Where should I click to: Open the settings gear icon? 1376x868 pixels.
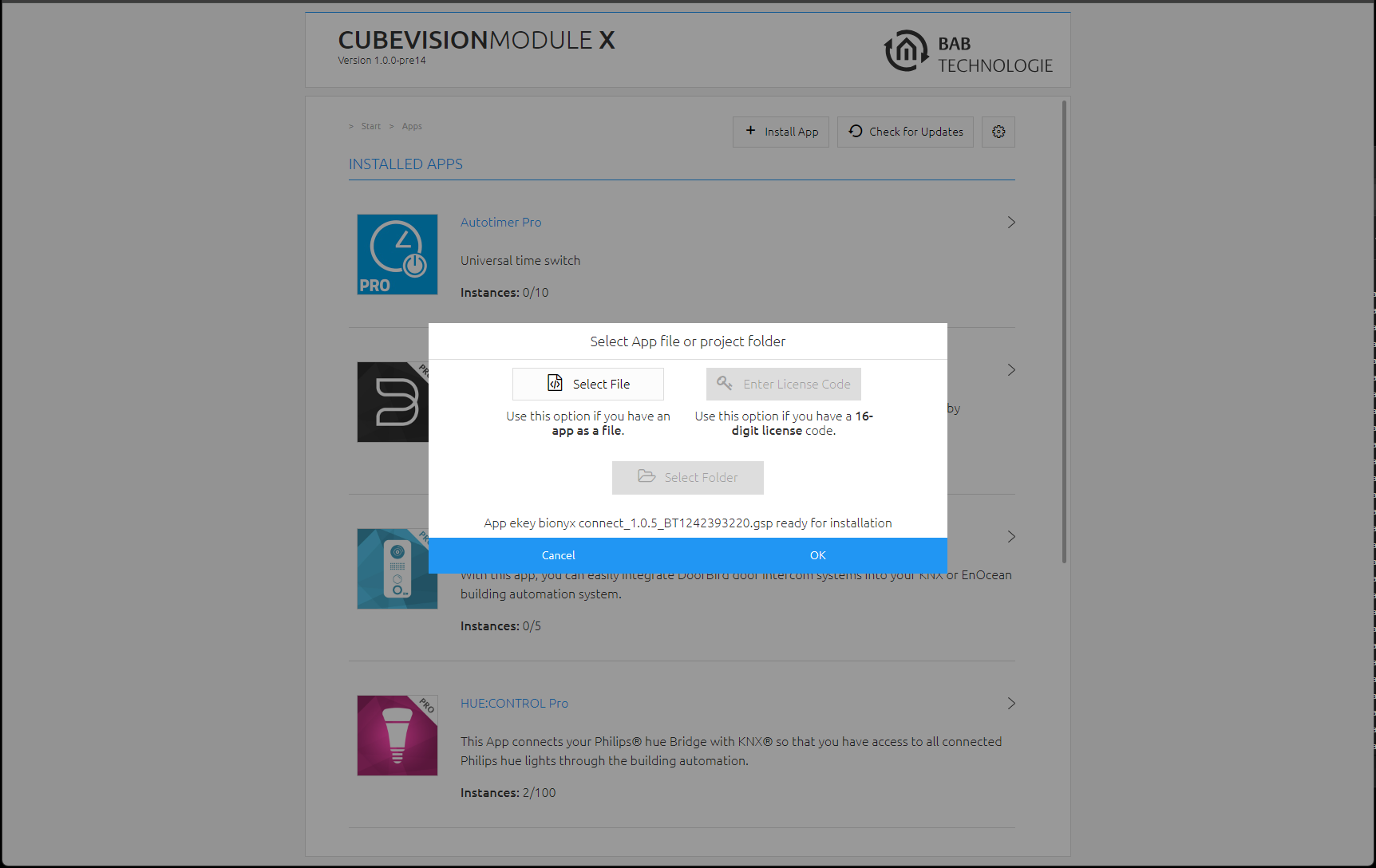pyautogui.click(x=998, y=132)
